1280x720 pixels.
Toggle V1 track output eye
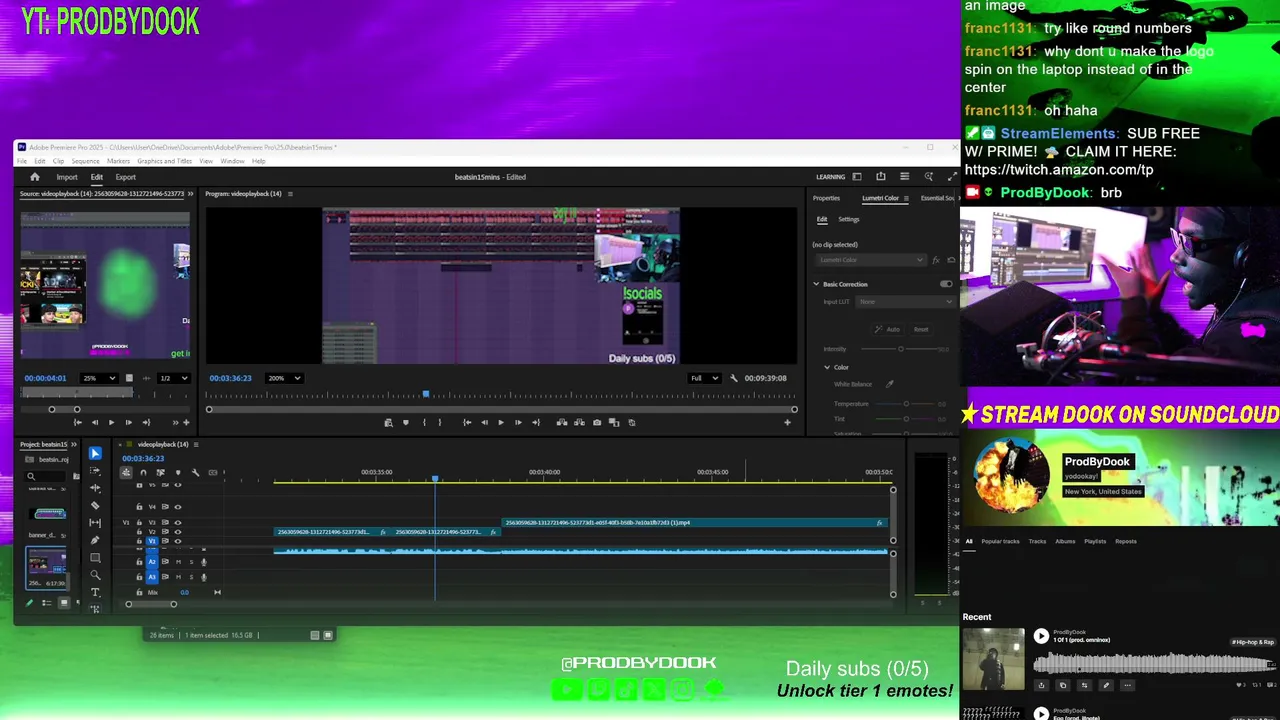point(178,540)
